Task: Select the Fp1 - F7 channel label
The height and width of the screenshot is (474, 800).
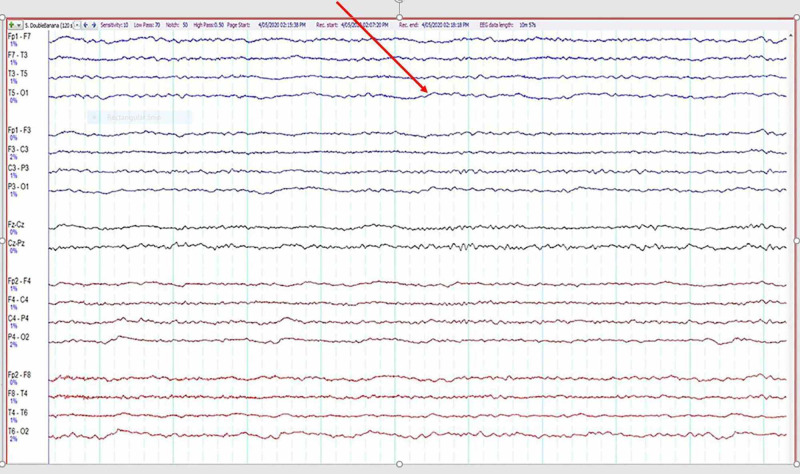Action: pos(19,37)
